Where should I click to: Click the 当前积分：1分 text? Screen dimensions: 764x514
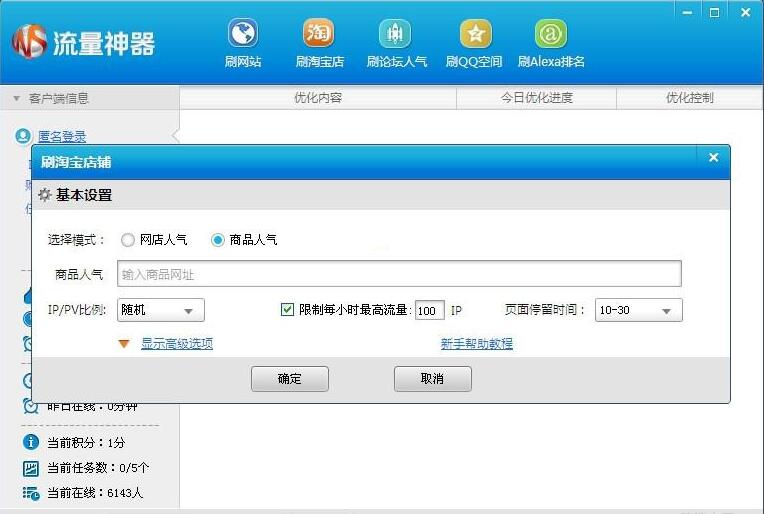click(86, 442)
